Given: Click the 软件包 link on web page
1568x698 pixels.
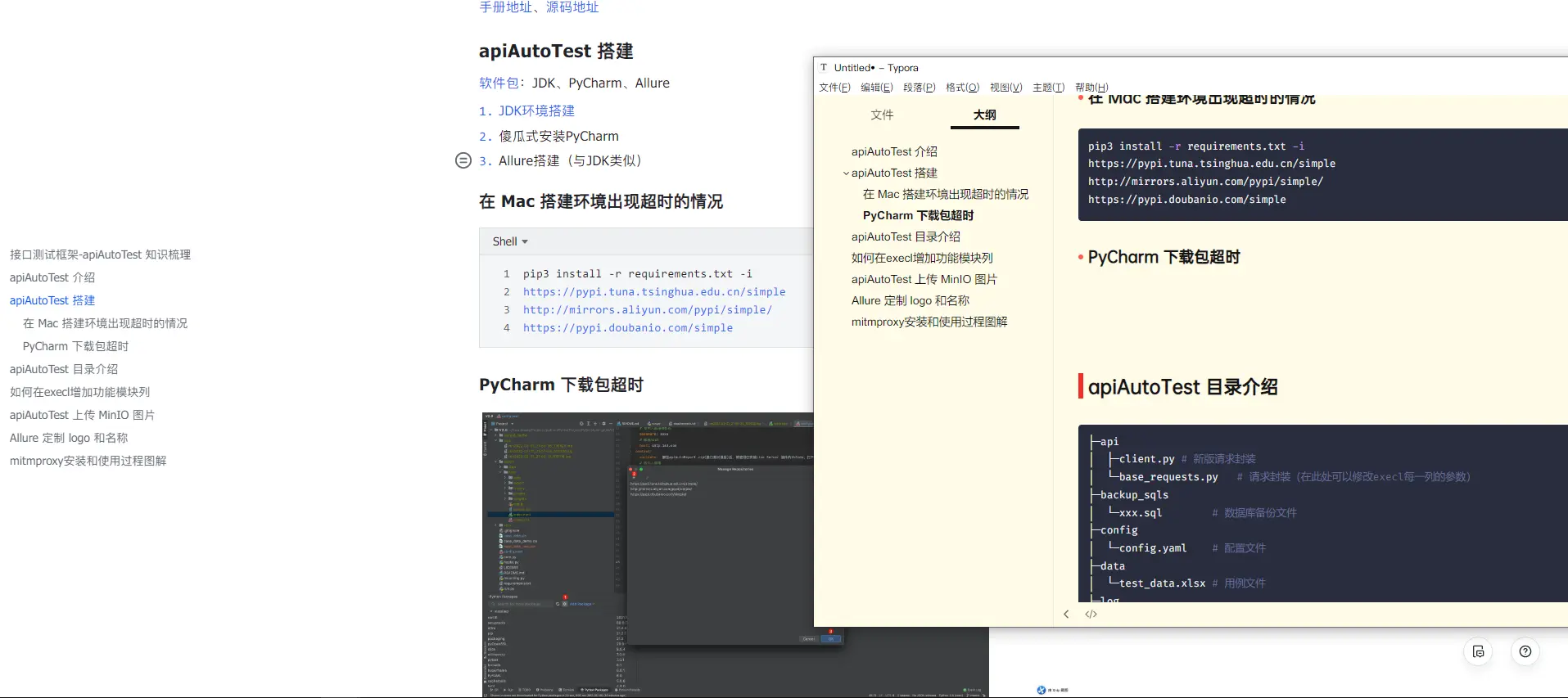Looking at the screenshot, I should [x=499, y=83].
